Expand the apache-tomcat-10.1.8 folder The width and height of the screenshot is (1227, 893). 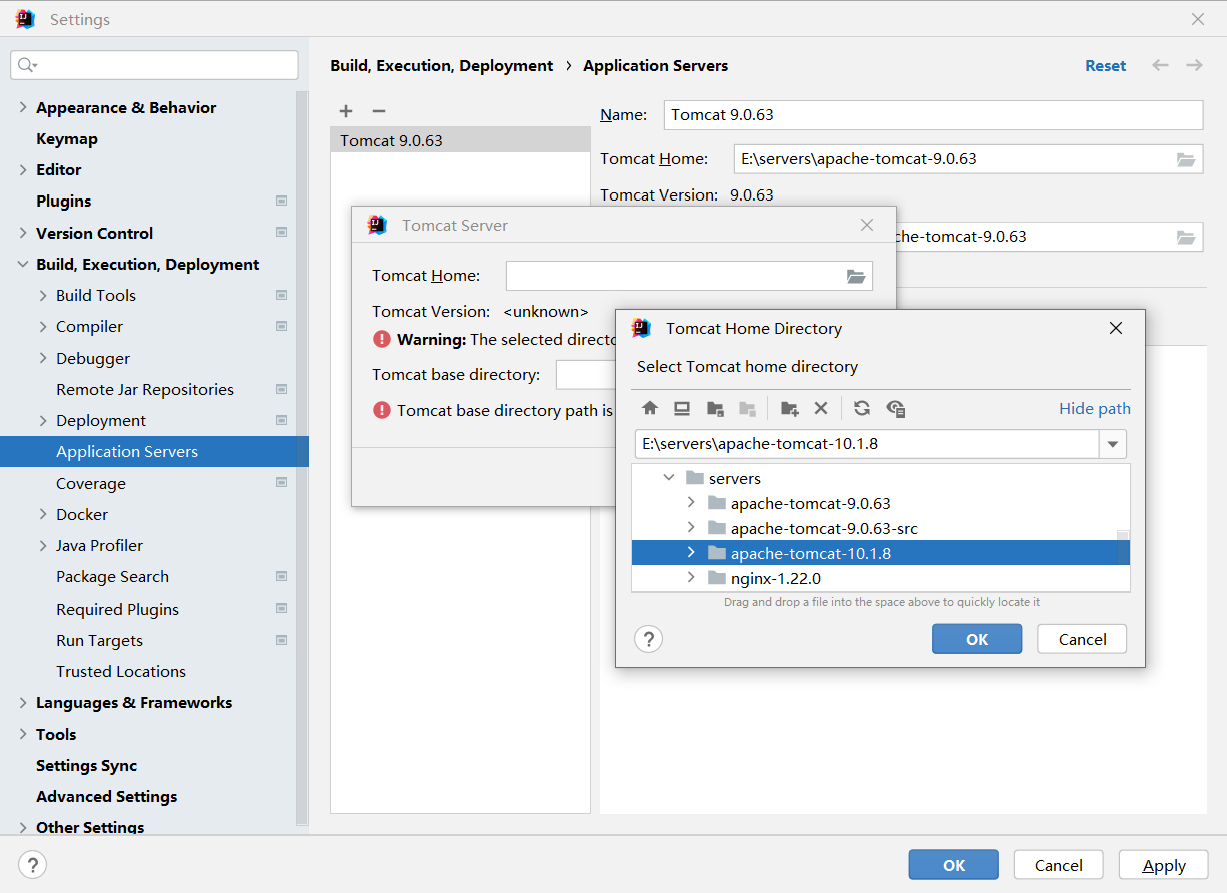point(691,552)
